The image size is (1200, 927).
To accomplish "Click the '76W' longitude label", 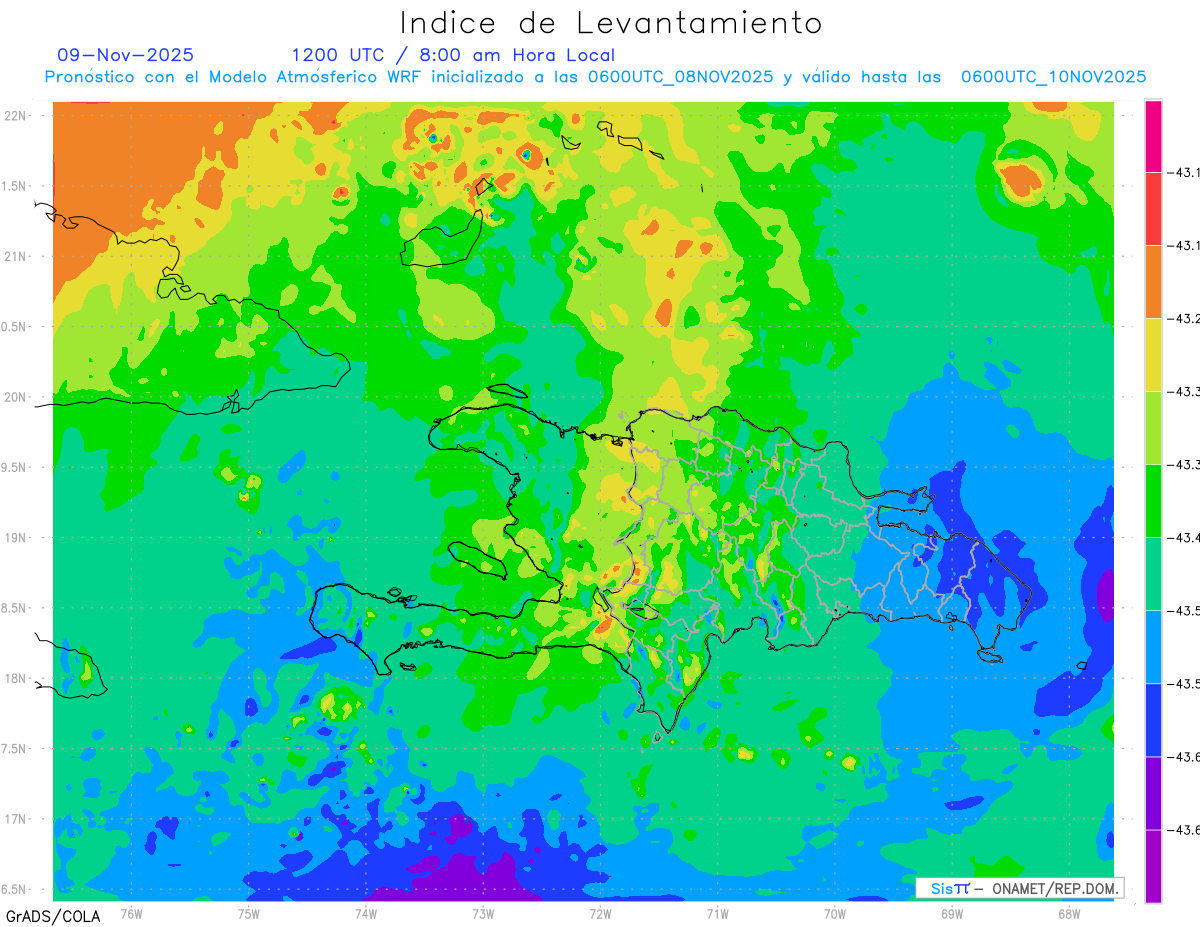I will 131,913.
